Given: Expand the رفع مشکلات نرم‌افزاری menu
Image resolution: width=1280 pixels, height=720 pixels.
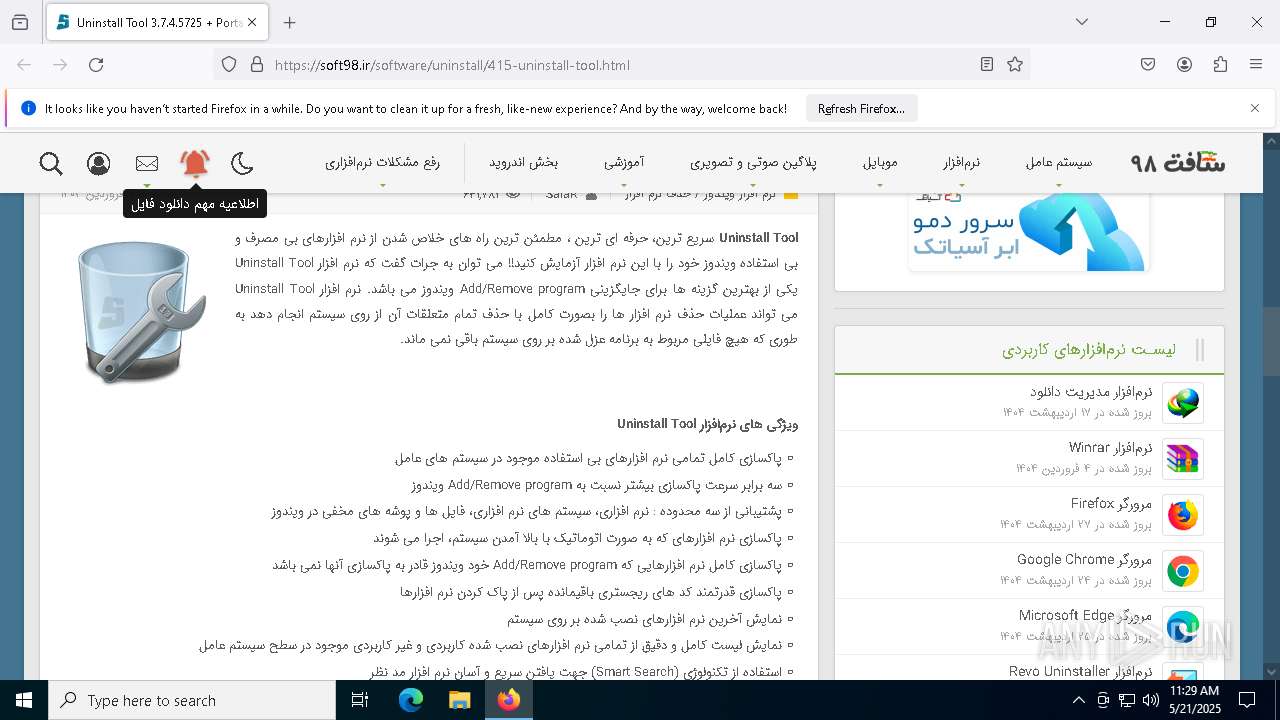Looking at the screenshot, I should pos(381,162).
